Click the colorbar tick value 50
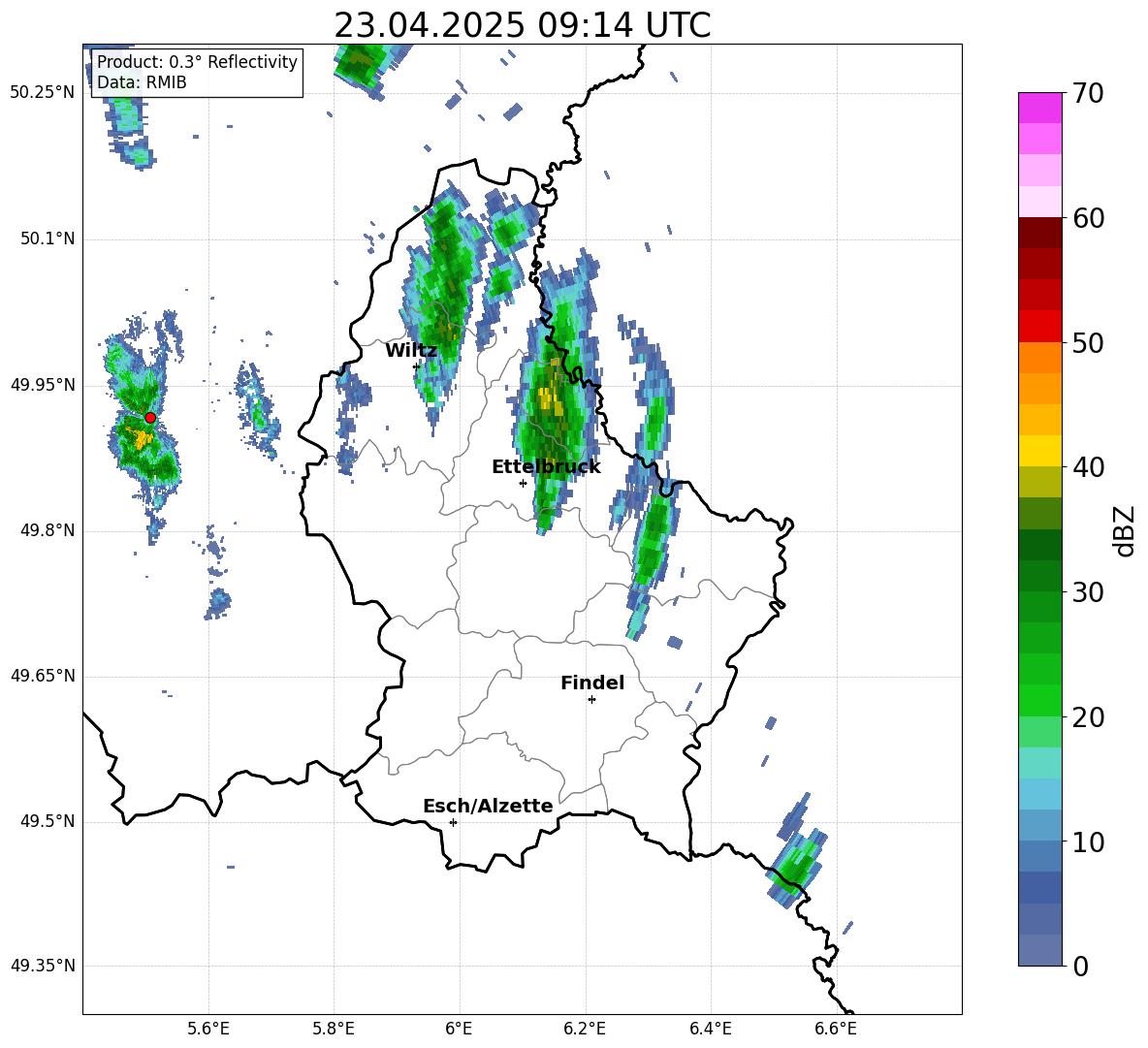The width and height of the screenshot is (1148, 1048). pyautogui.click(x=1088, y=343)
